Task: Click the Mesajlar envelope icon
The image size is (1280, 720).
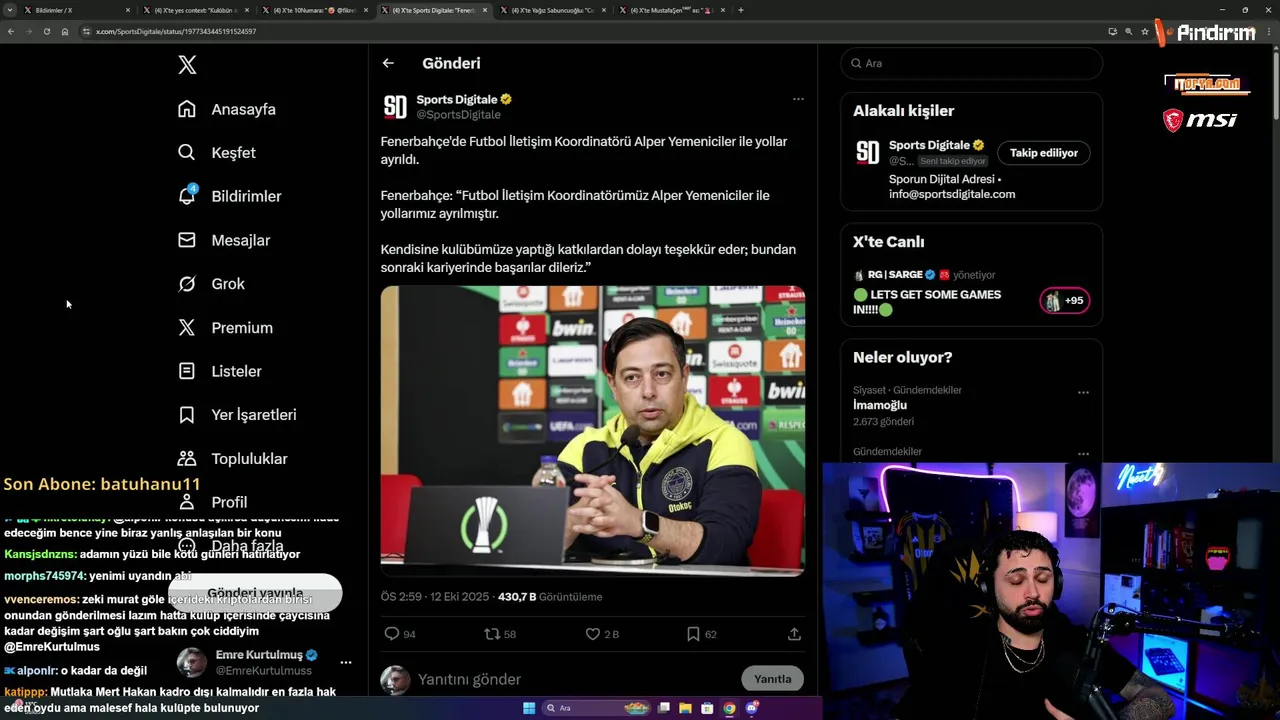Action: point(187,240)
